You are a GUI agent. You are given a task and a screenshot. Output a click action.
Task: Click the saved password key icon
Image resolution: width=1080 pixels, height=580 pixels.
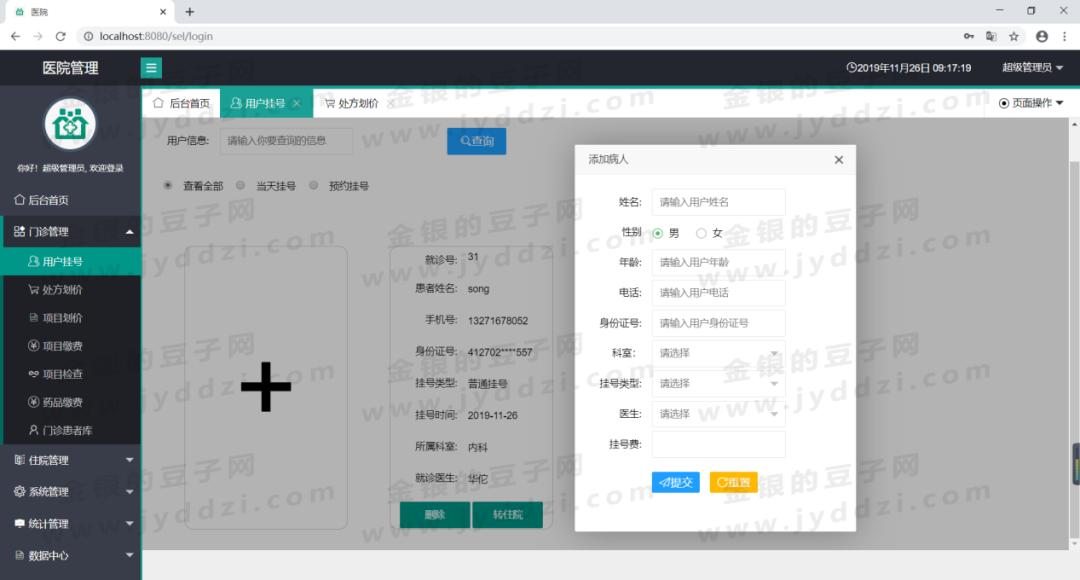[968, 36]
